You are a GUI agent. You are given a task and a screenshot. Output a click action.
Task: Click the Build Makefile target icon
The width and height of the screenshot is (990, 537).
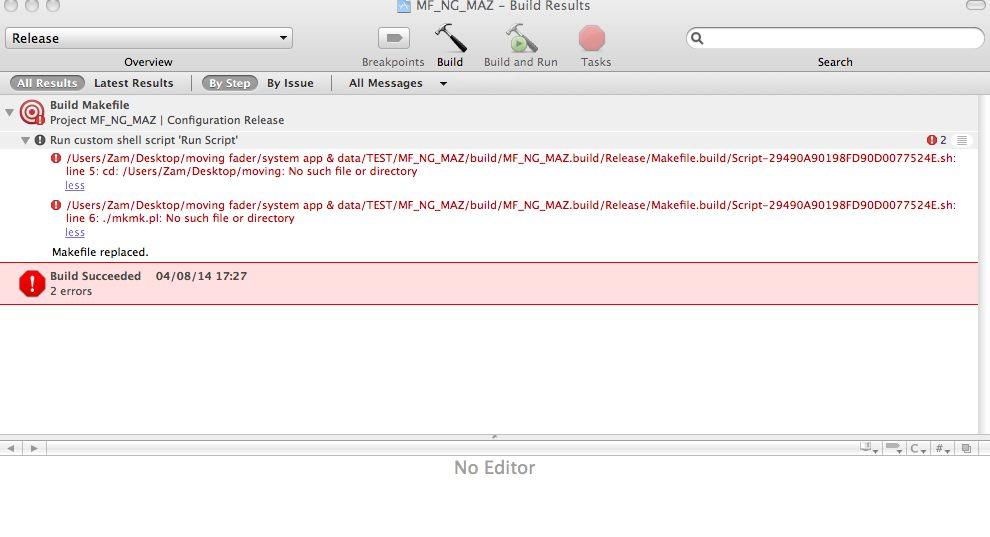pos(32,112)
